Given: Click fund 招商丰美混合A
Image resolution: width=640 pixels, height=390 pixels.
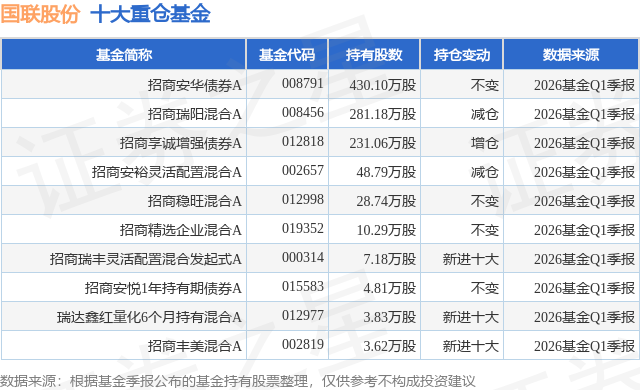Looking at the screenshot, I should [x=195, y=346].
